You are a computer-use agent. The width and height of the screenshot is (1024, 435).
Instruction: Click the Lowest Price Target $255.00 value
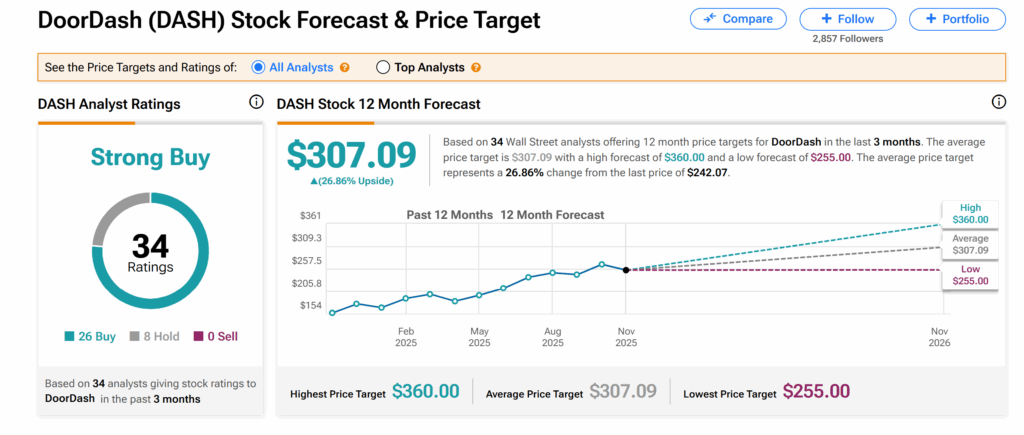point(816,392)
